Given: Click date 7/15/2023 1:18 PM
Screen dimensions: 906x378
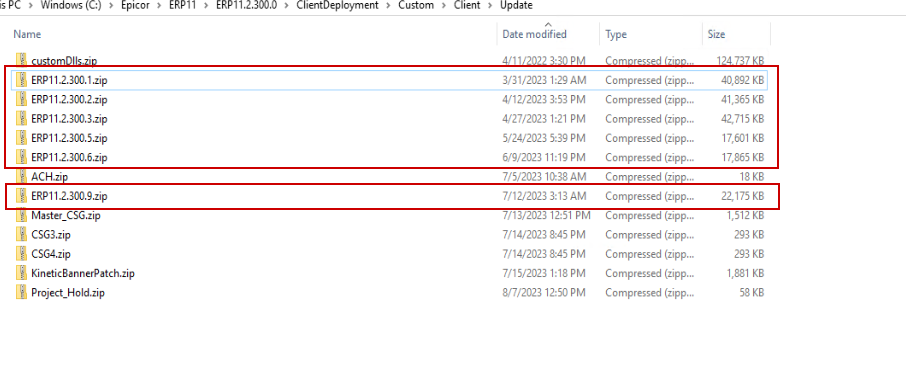Looking at the screenshot, I should [x=544, y=273].
